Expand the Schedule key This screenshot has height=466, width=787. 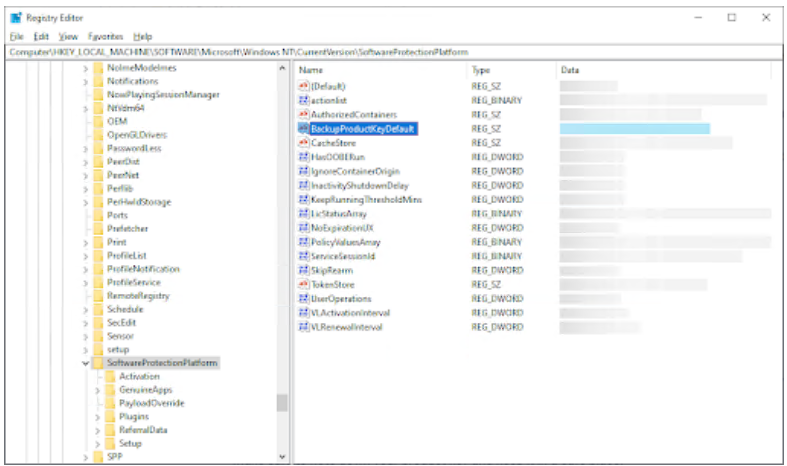[x=86, y=309]
